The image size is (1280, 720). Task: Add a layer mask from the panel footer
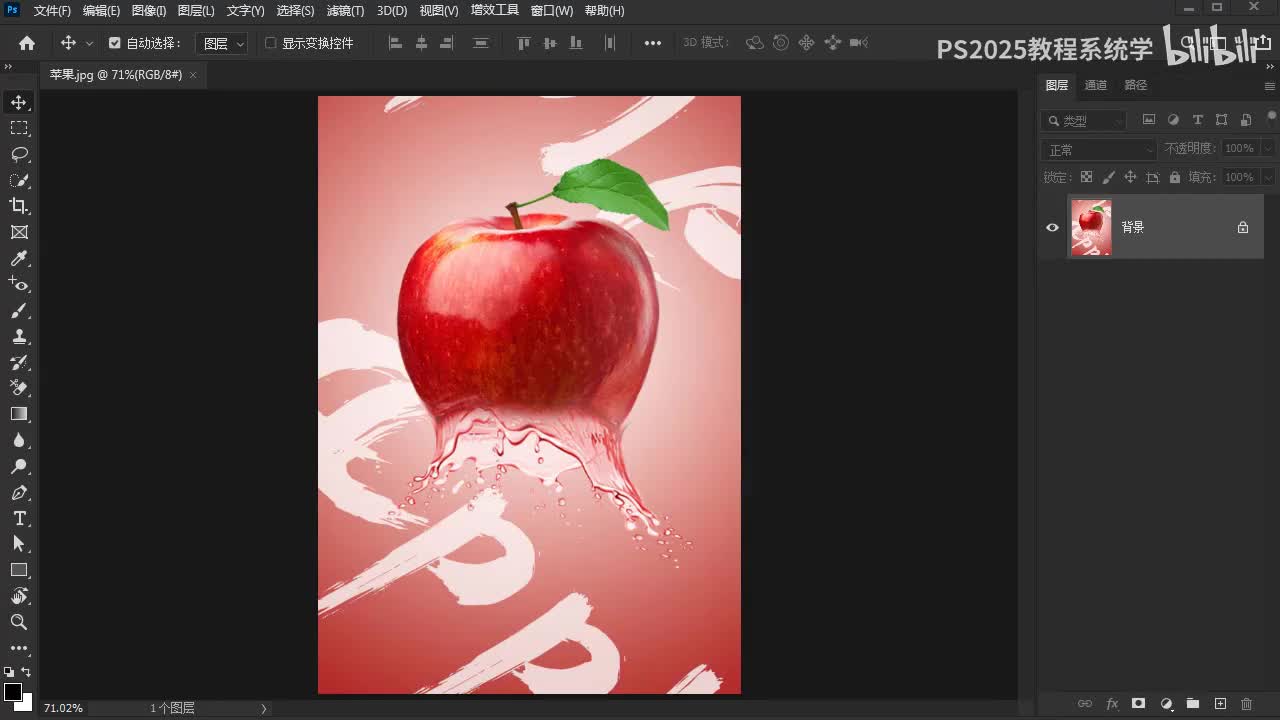click(1138, 704)
